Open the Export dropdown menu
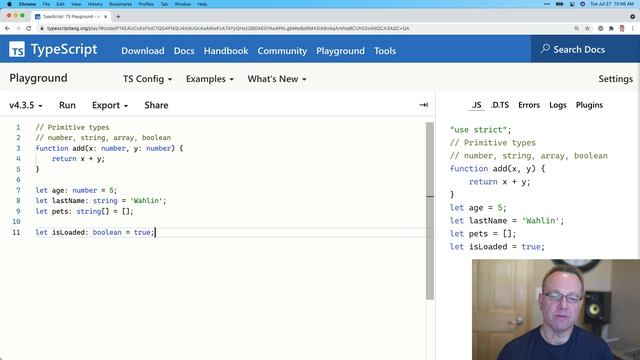The width and height of the screenshot is (640, 360). pos(110,105)
